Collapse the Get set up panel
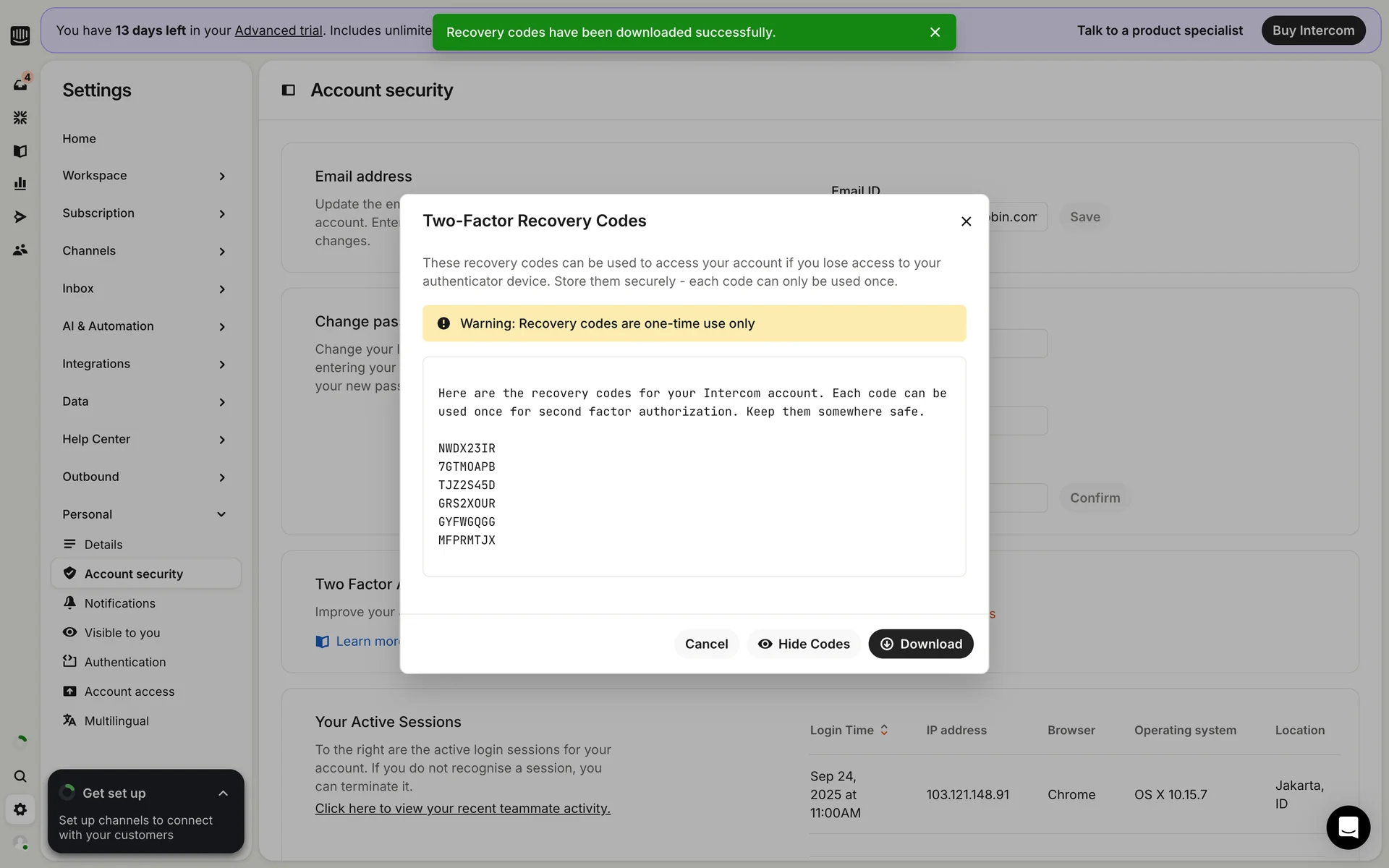Image resolution: width=1389 pixels, height=868 pixels. pos(223,793)
